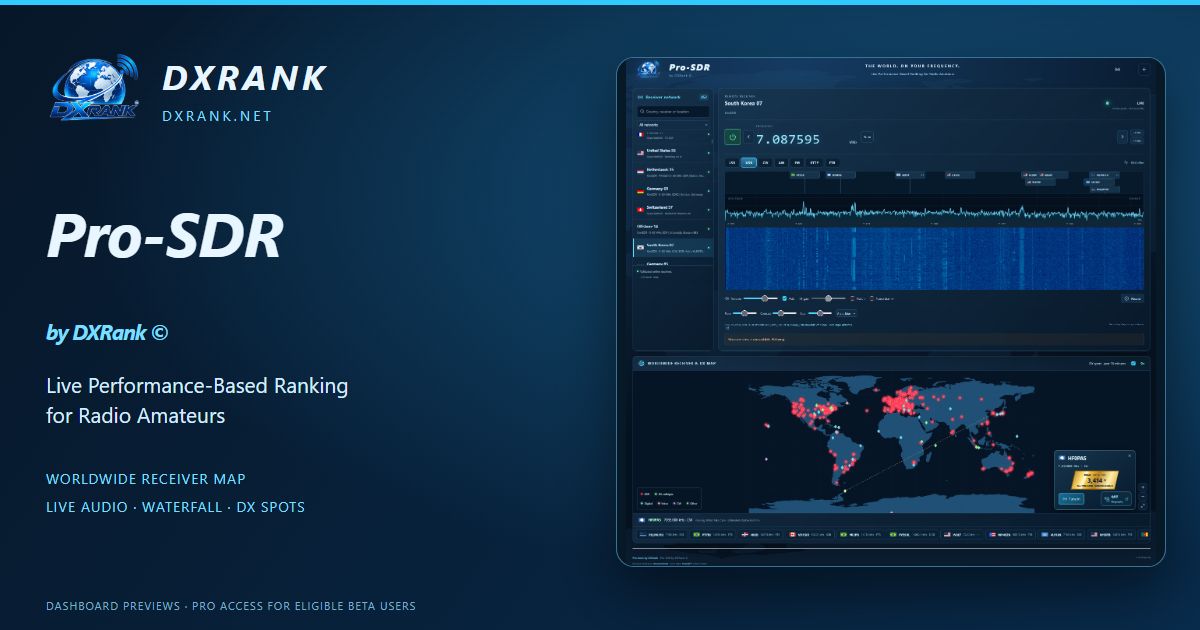1200x630 pixels.
Task: Select the RTTY mode tab
Action: click(815, 162)
